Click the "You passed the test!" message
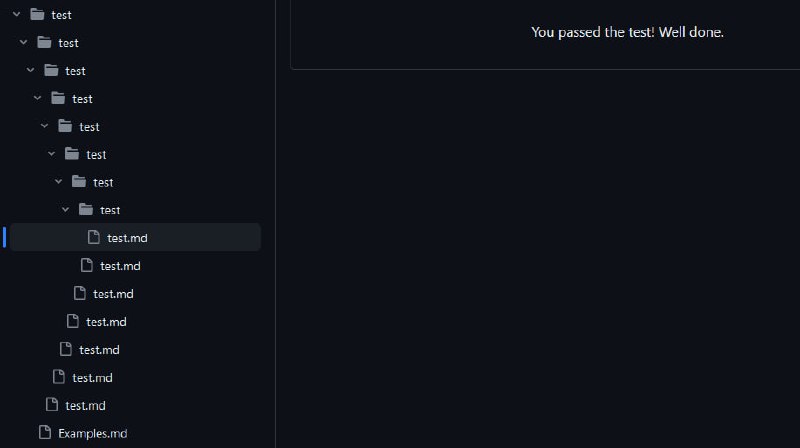The height and width of the screenshot is (448, 800). 627,32
